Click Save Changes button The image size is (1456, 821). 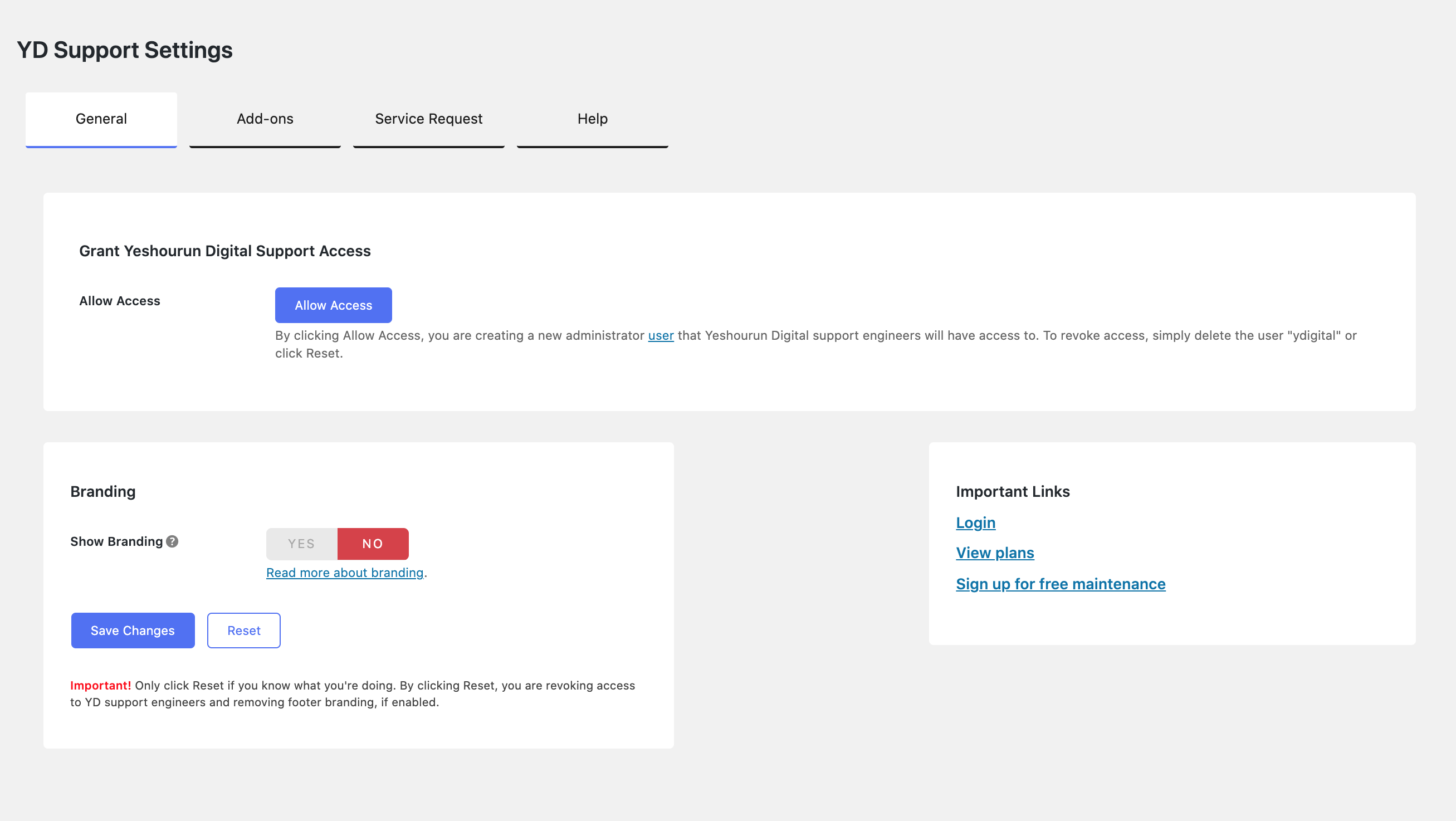tap(133, 631)
